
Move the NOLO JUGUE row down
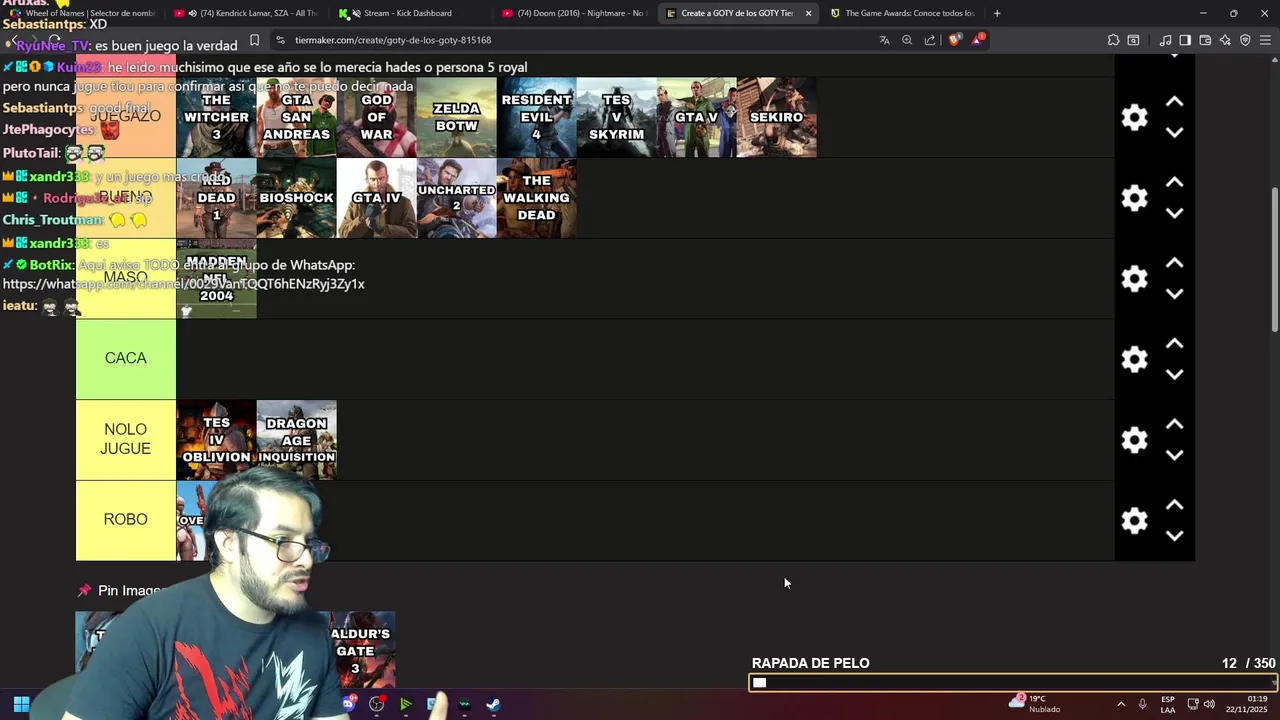pyautogui.click(x=1175, y=455)
